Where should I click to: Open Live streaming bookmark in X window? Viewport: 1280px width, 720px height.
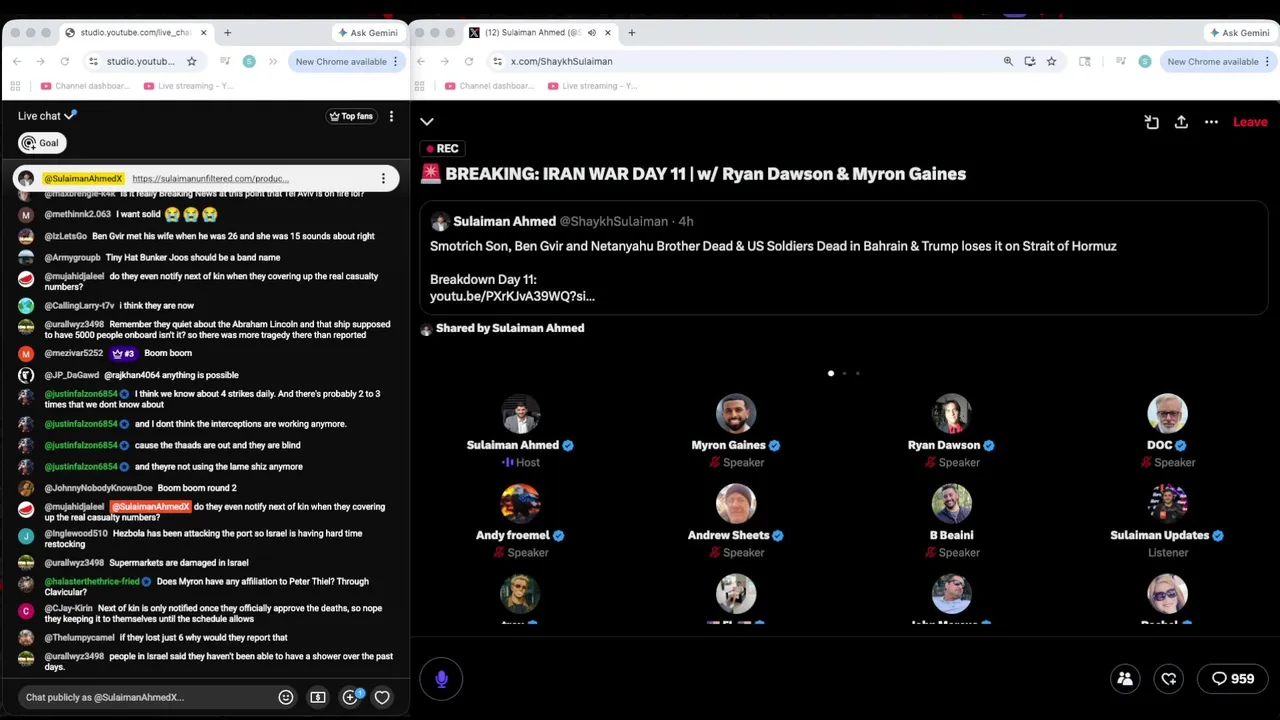point(593,86)
